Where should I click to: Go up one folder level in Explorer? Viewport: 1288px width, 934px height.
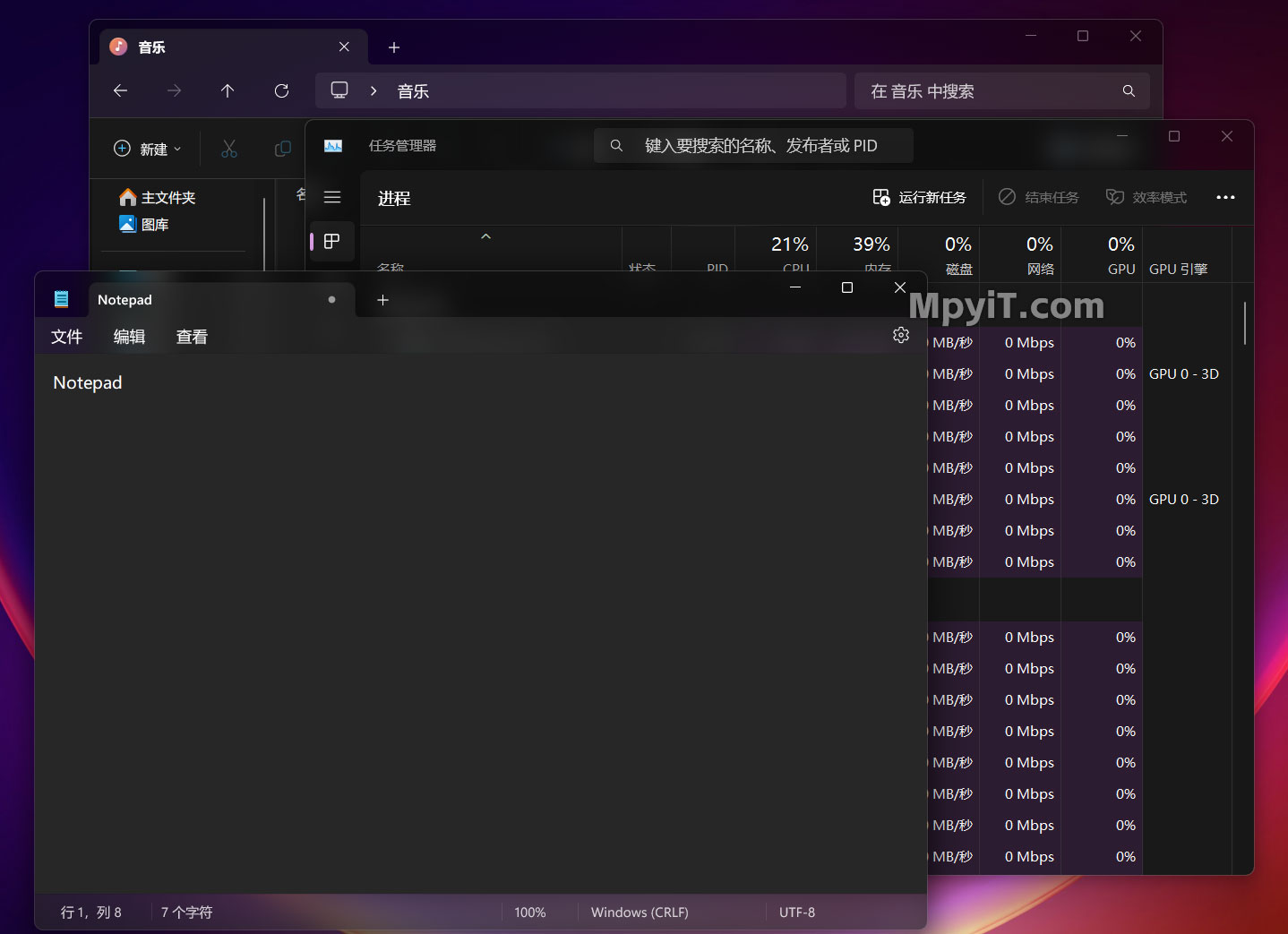pyautogui.click(x=228, y=90)
